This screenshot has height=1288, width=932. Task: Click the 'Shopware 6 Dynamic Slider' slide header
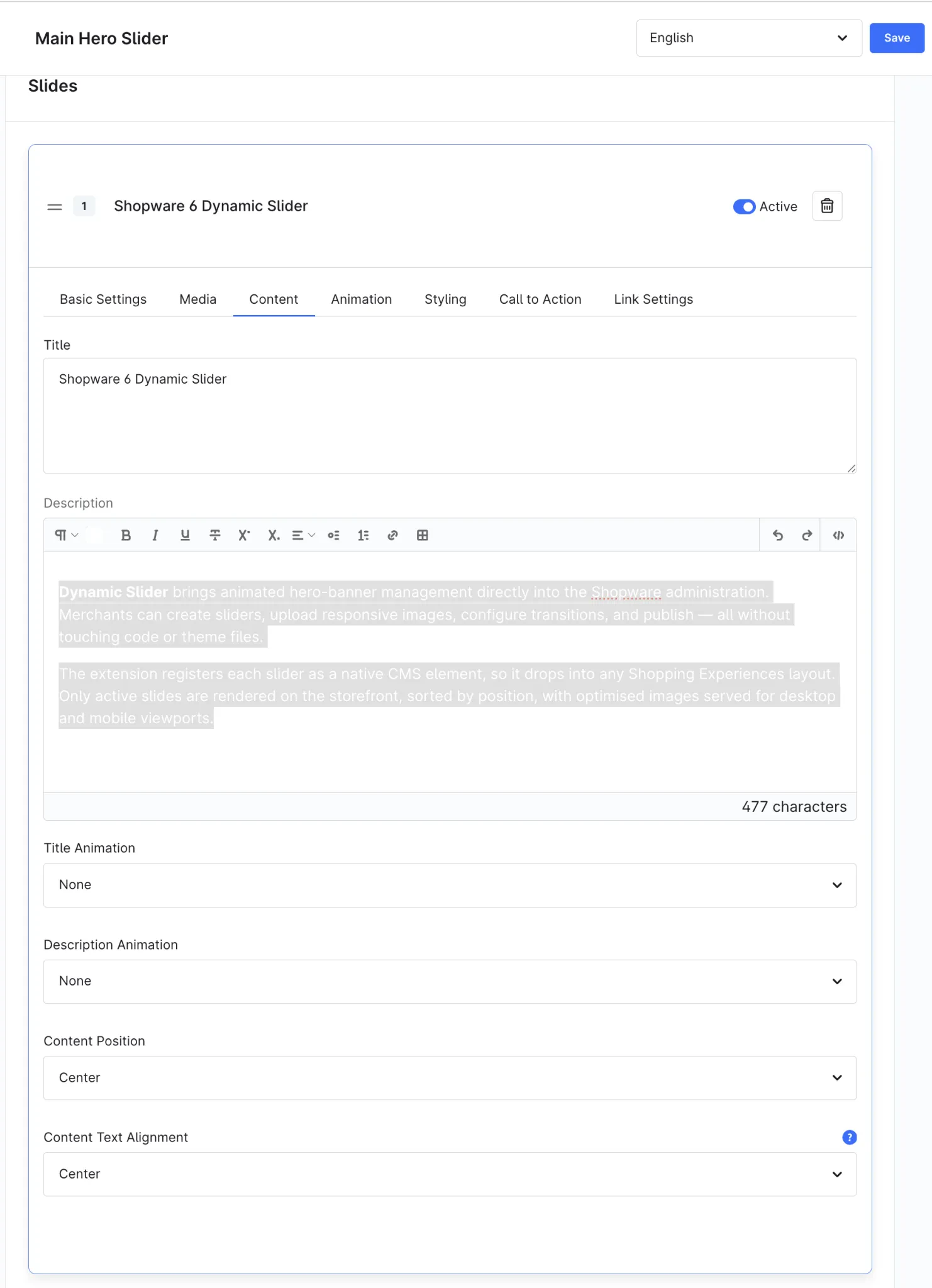(x=211, y=206)
